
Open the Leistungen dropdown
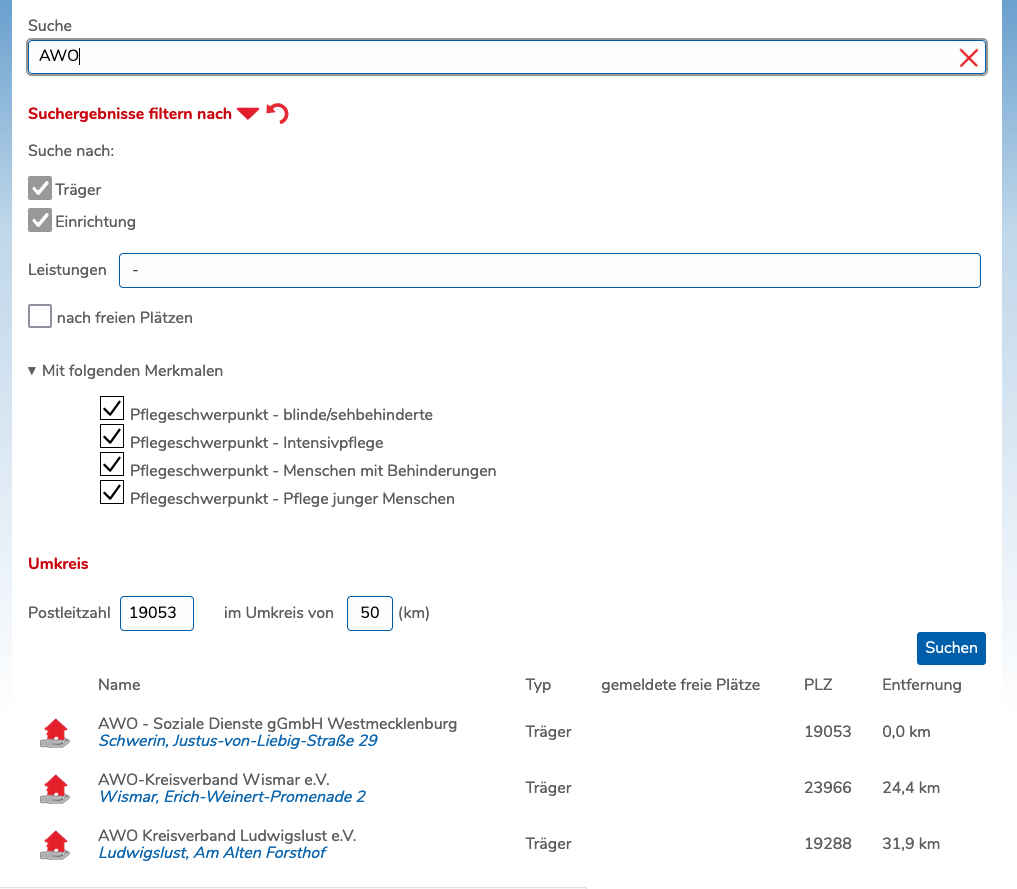tap(549, 270)
